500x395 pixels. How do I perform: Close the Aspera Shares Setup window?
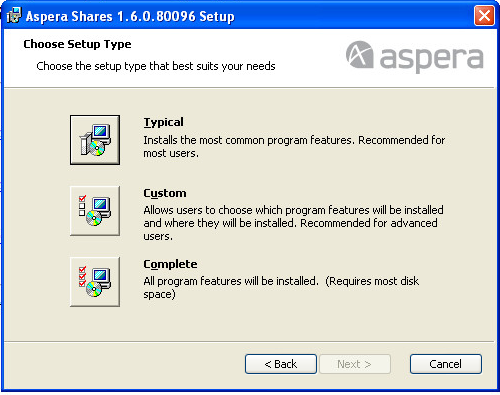484,15
